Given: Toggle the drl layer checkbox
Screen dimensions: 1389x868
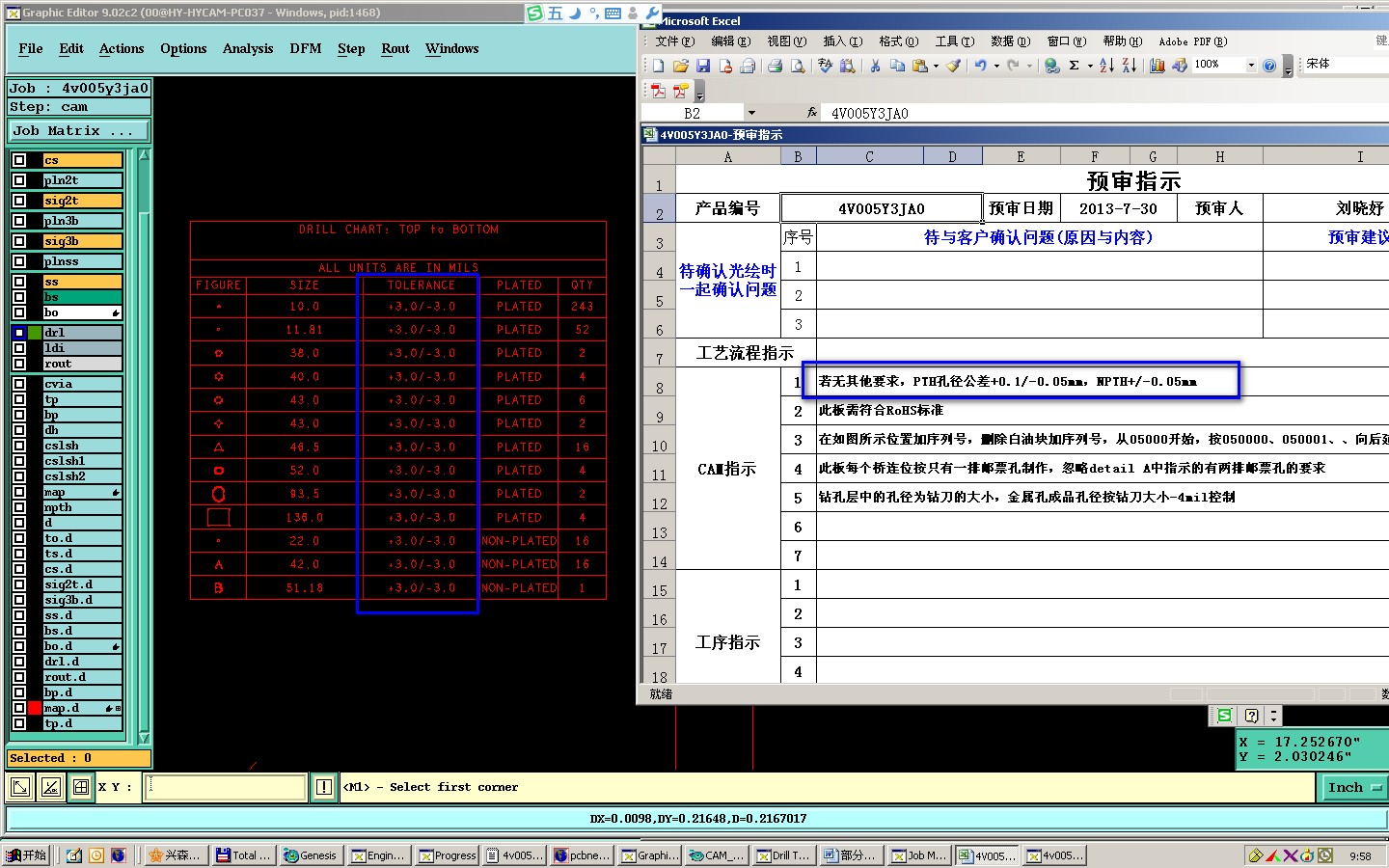Looking at the screenshot, I should click(x=19, y=333).
